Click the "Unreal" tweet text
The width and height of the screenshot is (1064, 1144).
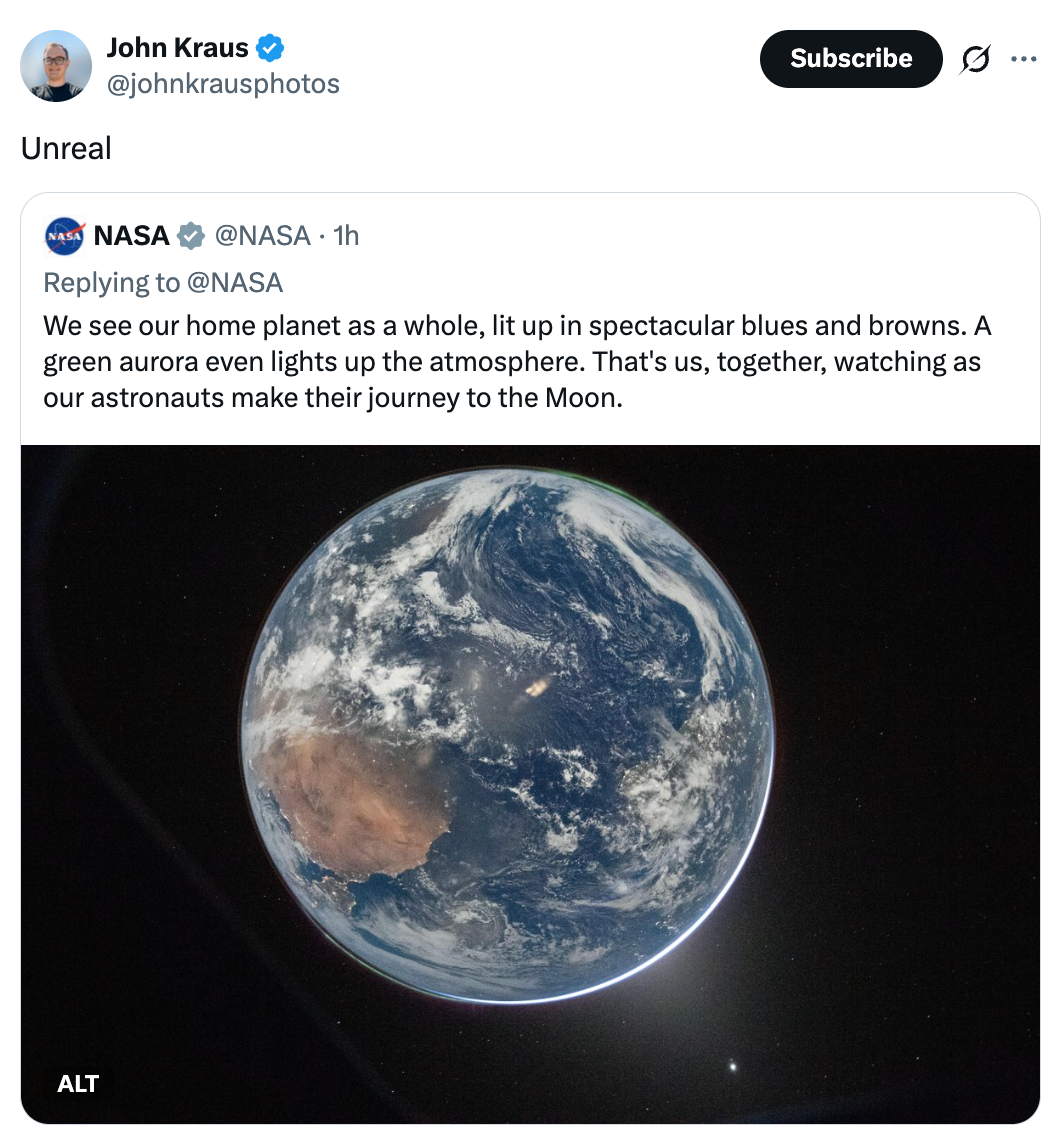click(66, 148)
